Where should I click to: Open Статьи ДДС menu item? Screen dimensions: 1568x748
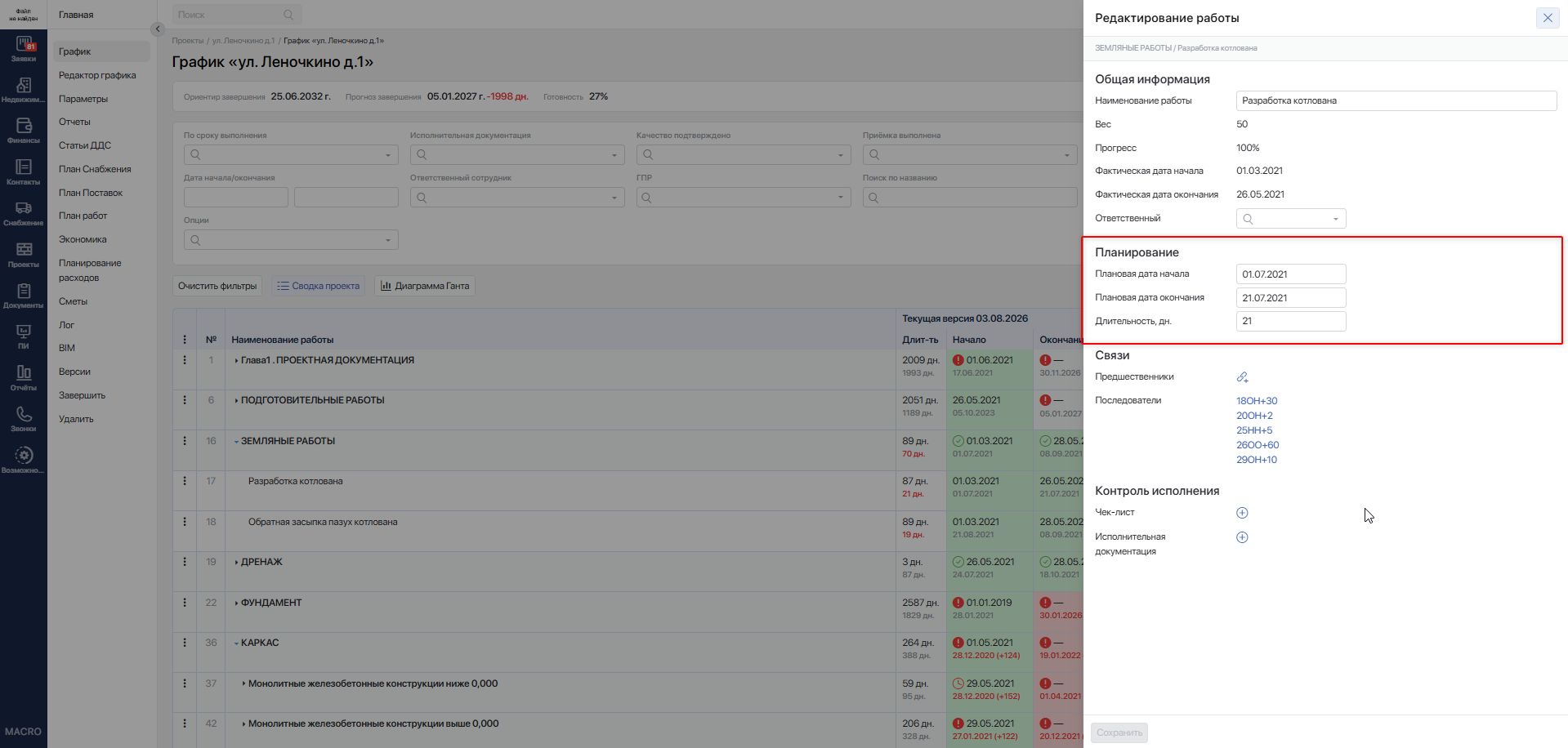85,145
